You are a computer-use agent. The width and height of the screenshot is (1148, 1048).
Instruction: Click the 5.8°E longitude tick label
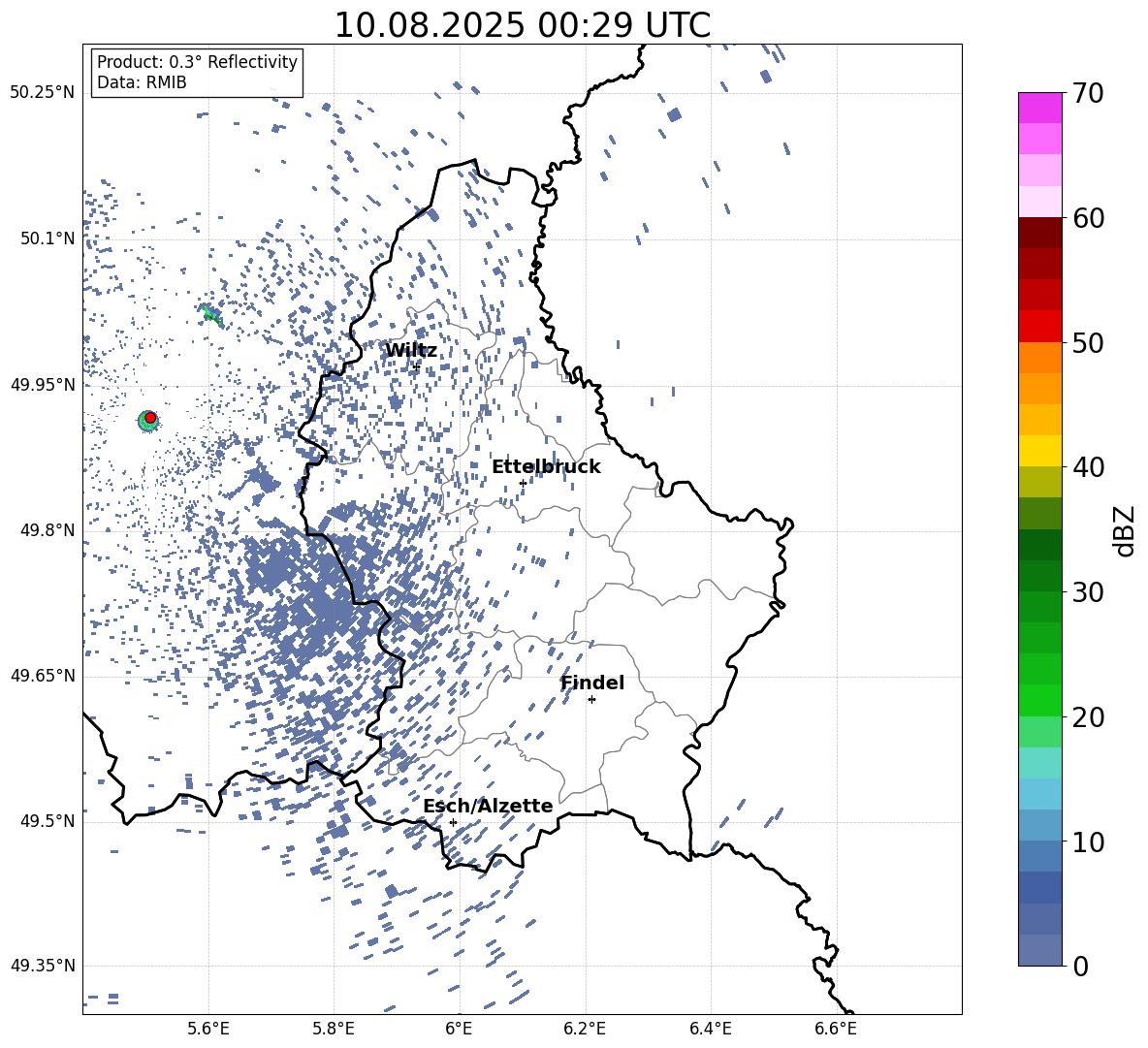(334, 1029)
